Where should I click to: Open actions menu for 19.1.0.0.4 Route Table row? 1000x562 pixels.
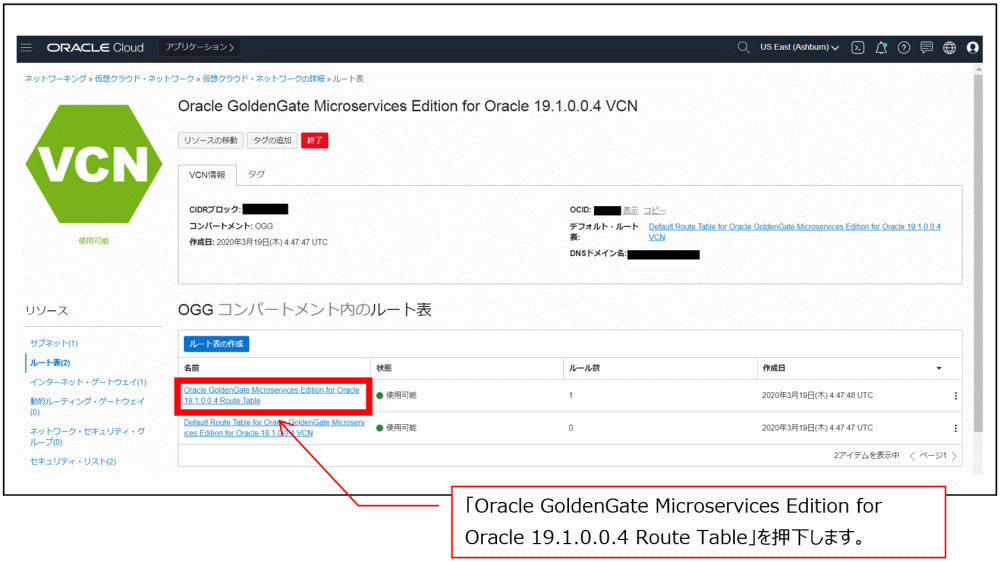[x=955, y=396]
